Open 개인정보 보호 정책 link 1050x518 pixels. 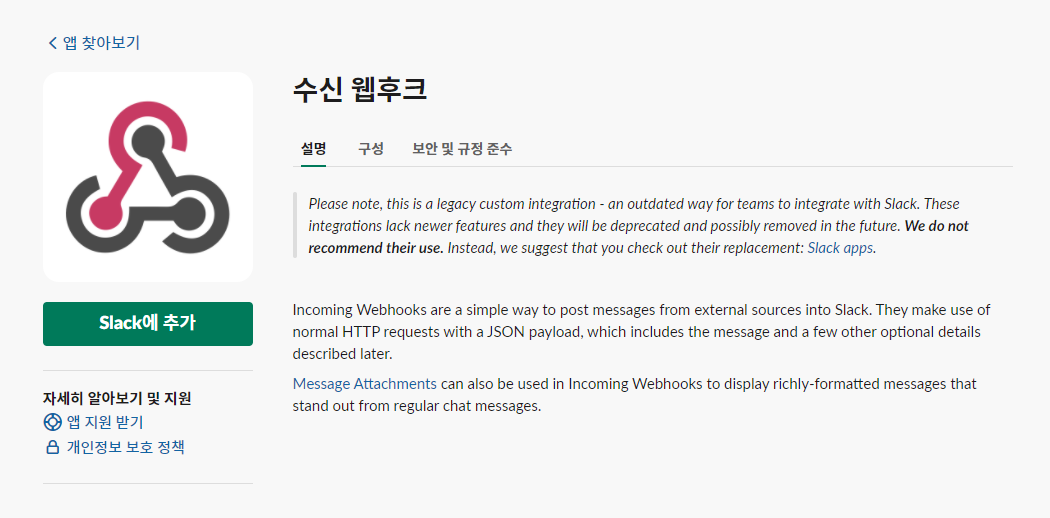pyautogui.click(x=125, y=448)
